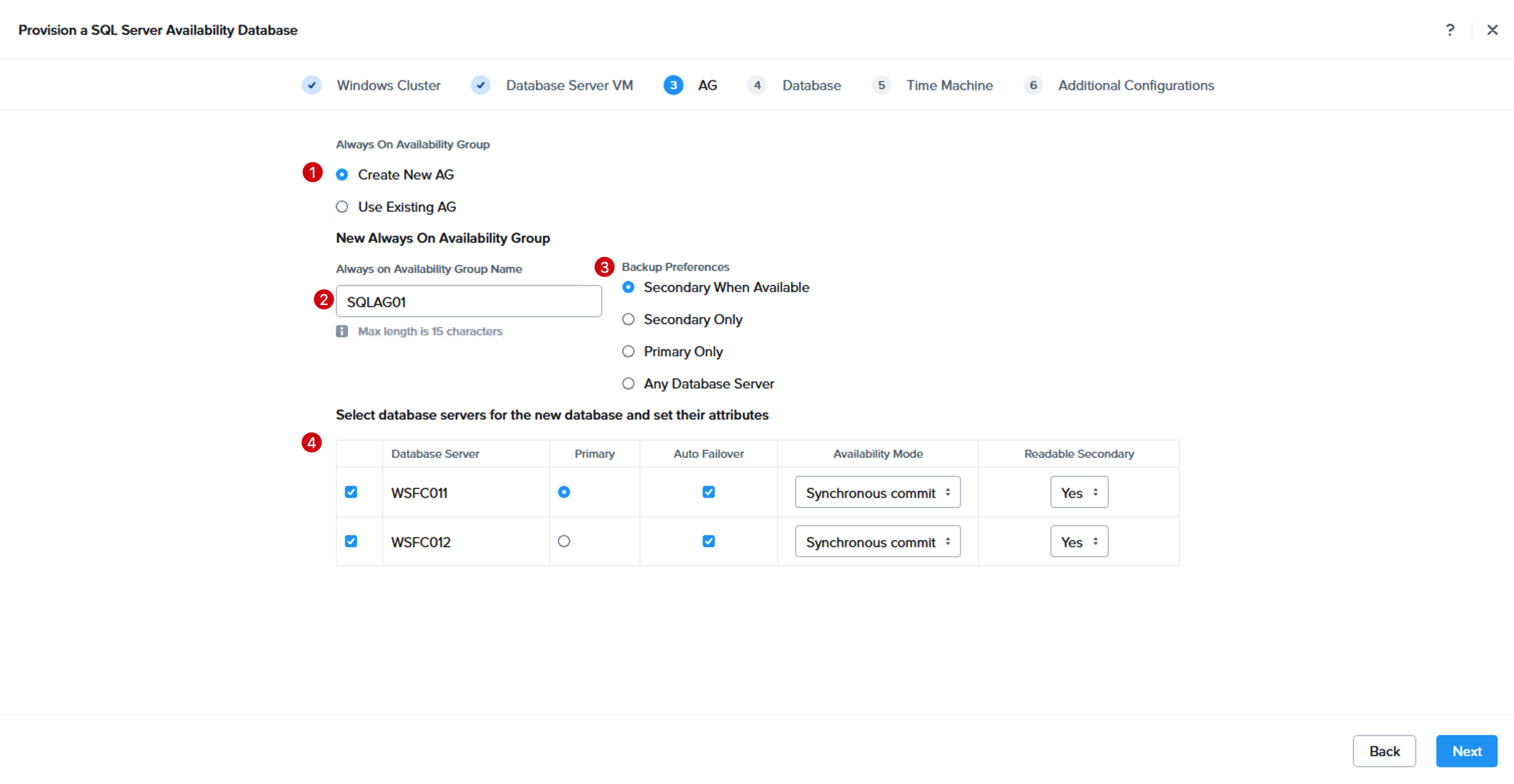
Task: Click the Next button
Action: tap(1466, 751)
